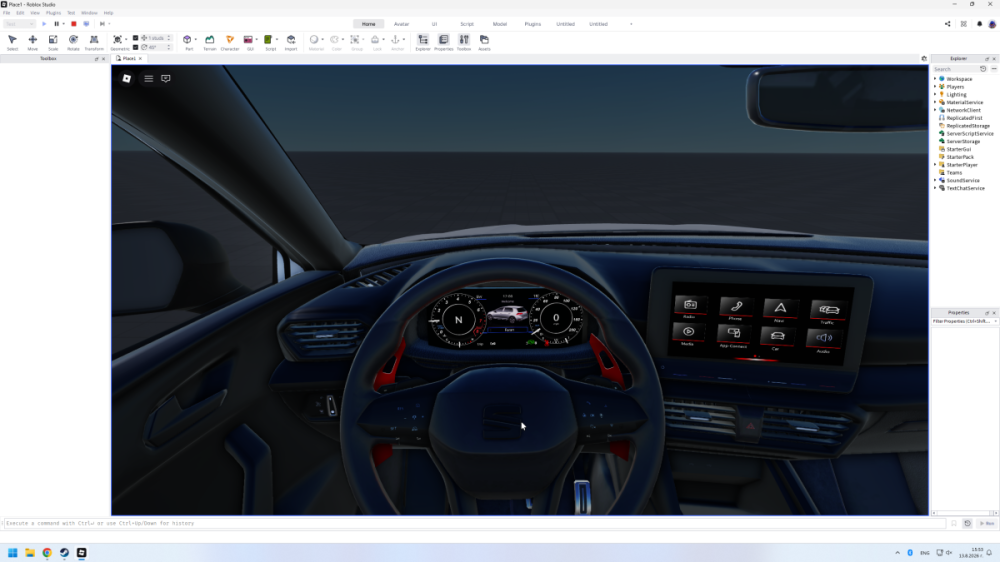The image size is (1000, 562).
Task: Click the Script insert icon
Action: [268, 40]
